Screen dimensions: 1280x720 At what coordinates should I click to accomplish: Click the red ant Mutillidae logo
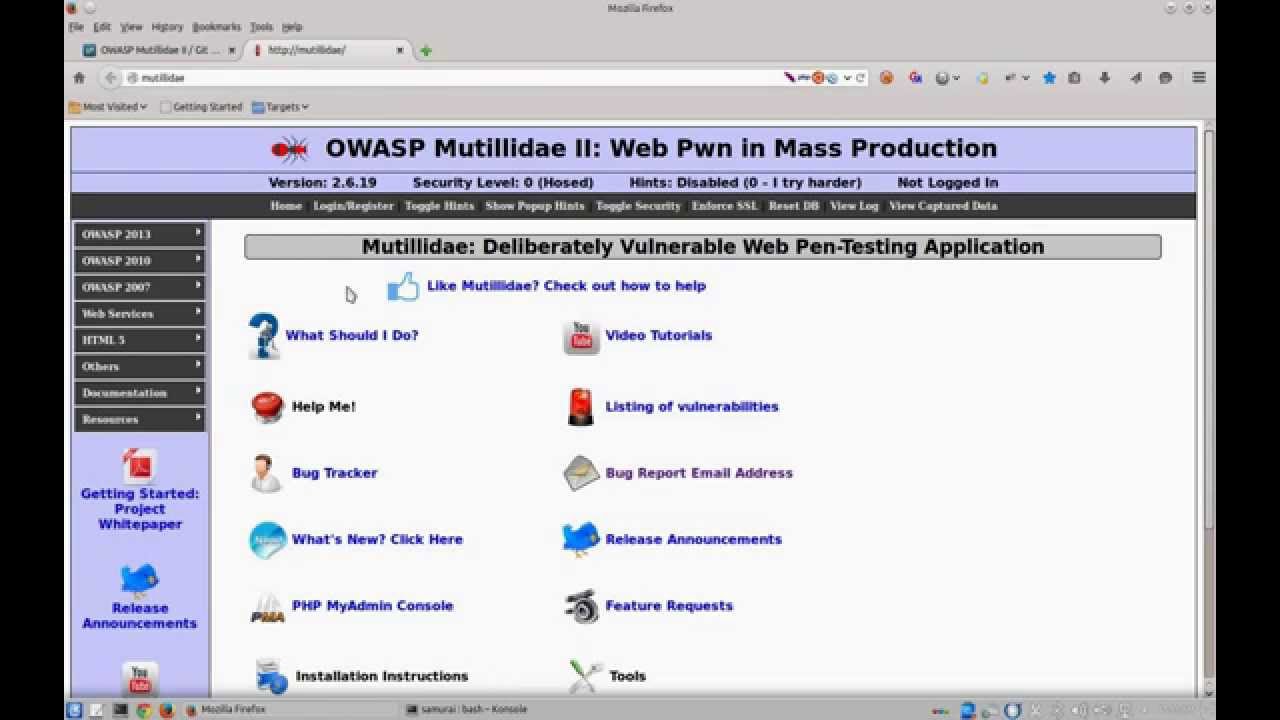pyautogui.click(x=290, y=149)
